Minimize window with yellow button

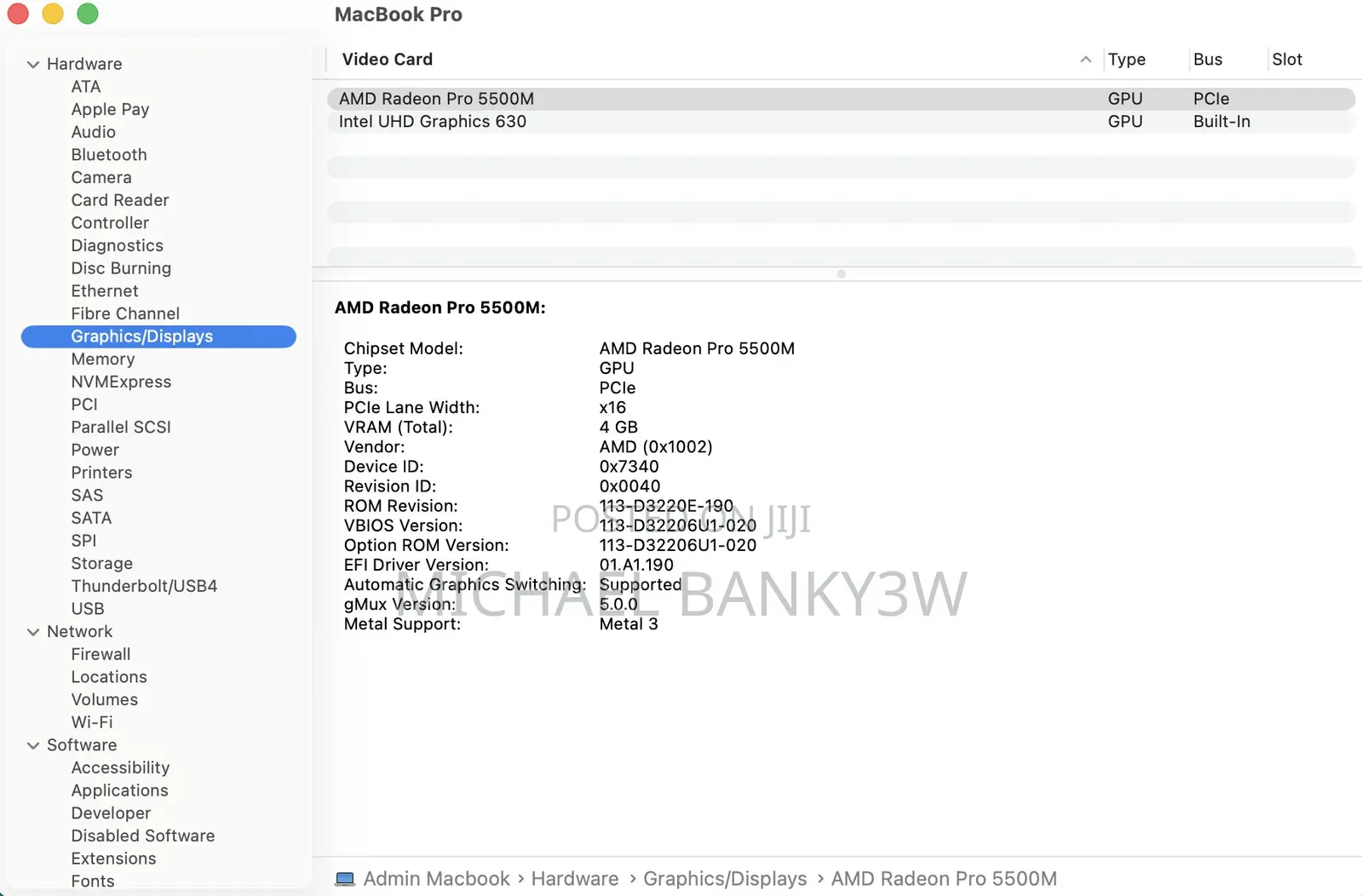click(53, 14)
